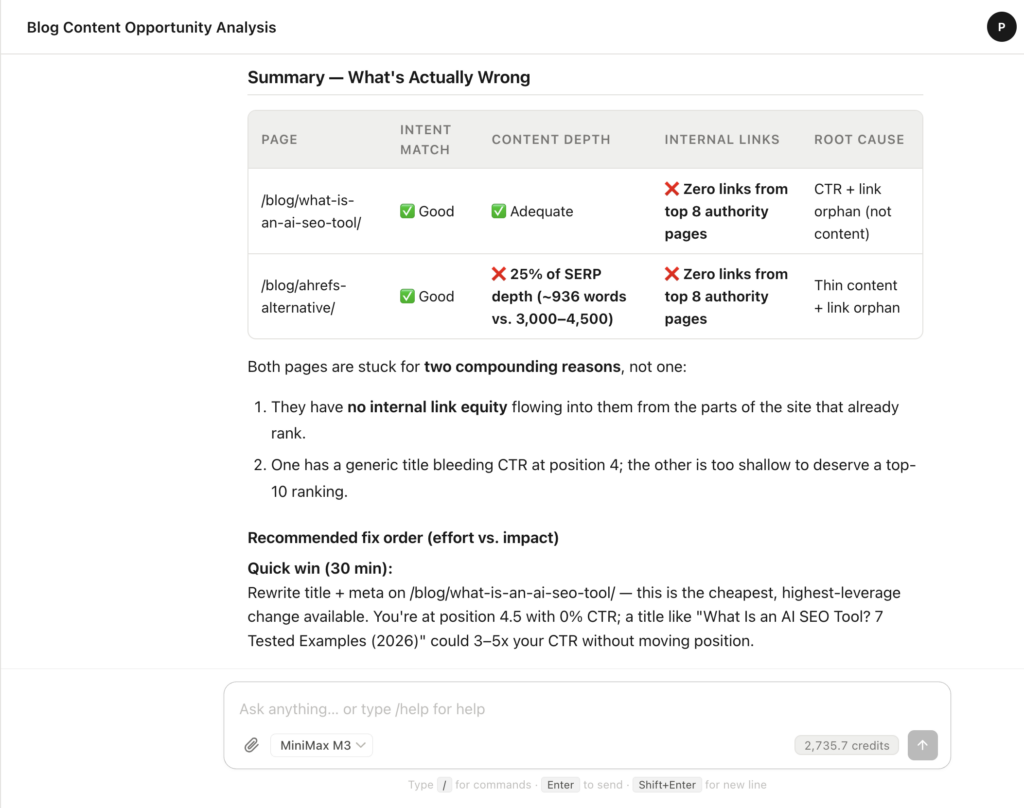Open the profile avatar labeled P

[x=1001, y=27]
